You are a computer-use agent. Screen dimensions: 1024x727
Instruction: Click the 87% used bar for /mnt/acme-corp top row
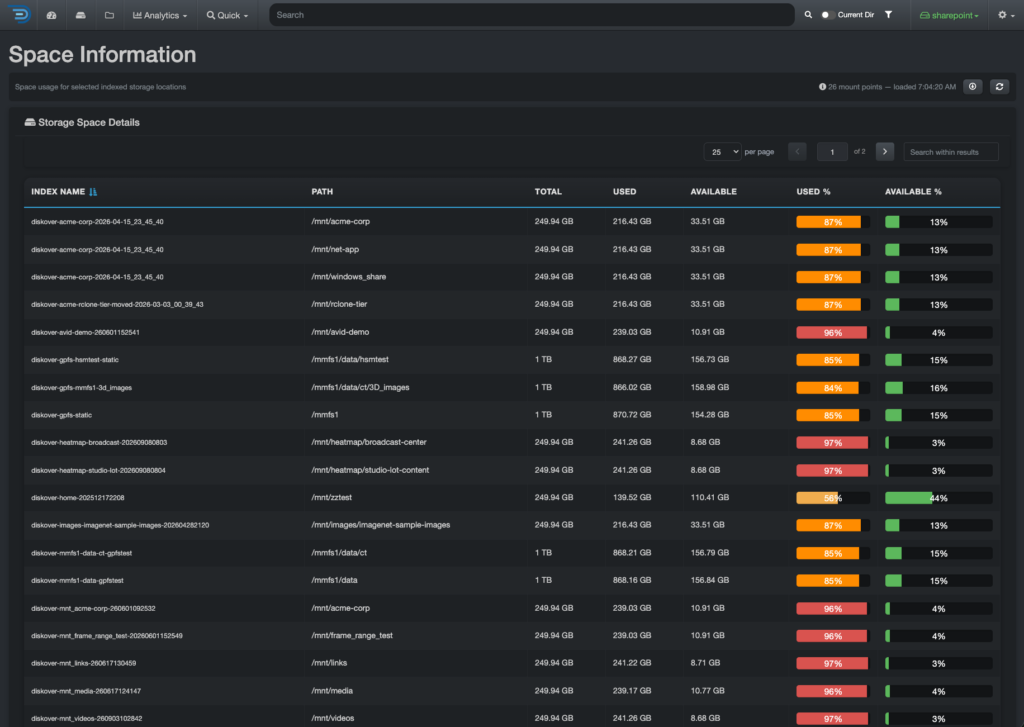833,222
